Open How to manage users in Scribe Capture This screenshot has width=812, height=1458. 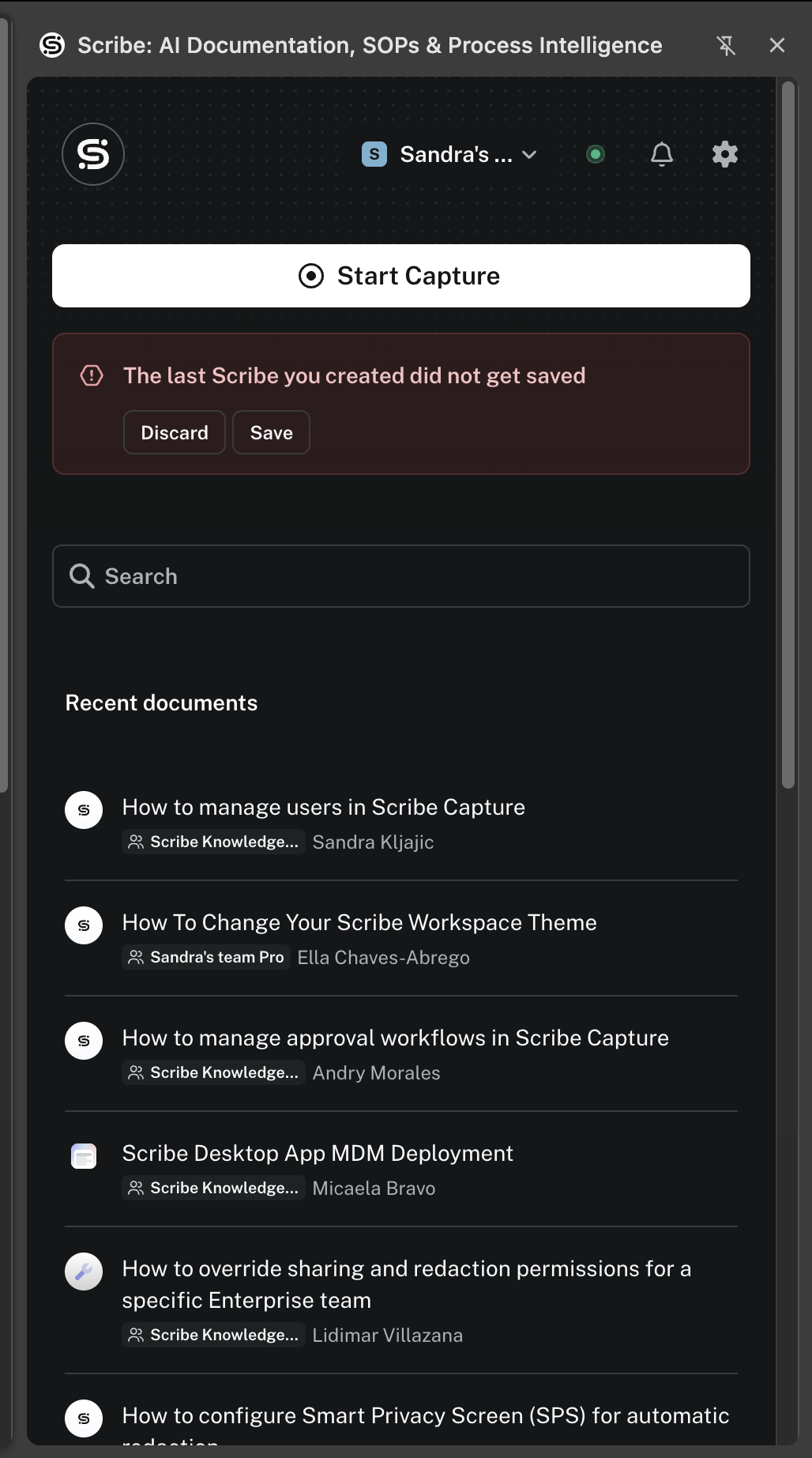324,807
